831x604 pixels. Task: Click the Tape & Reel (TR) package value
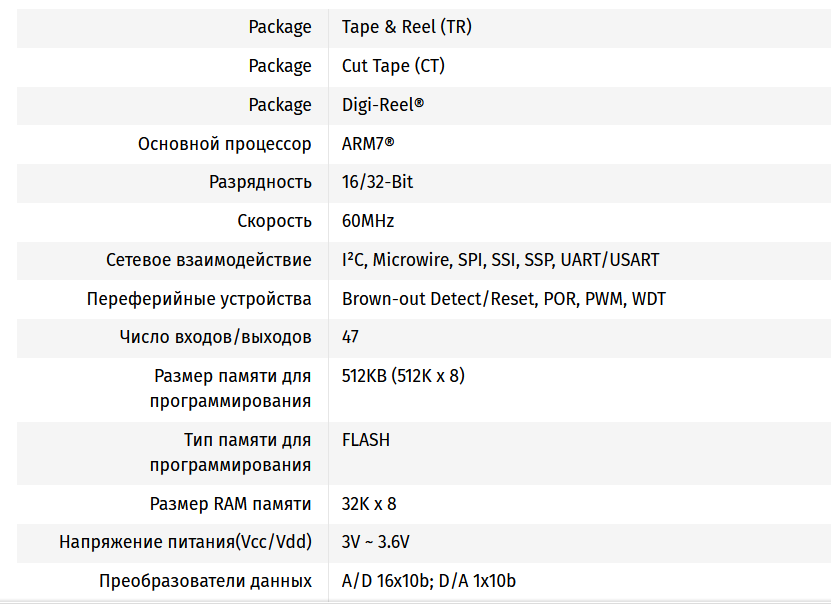(x=406, y=27)
